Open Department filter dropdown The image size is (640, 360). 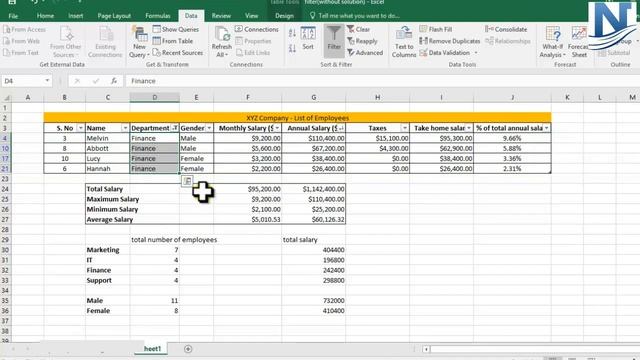[x=175, y=128]
